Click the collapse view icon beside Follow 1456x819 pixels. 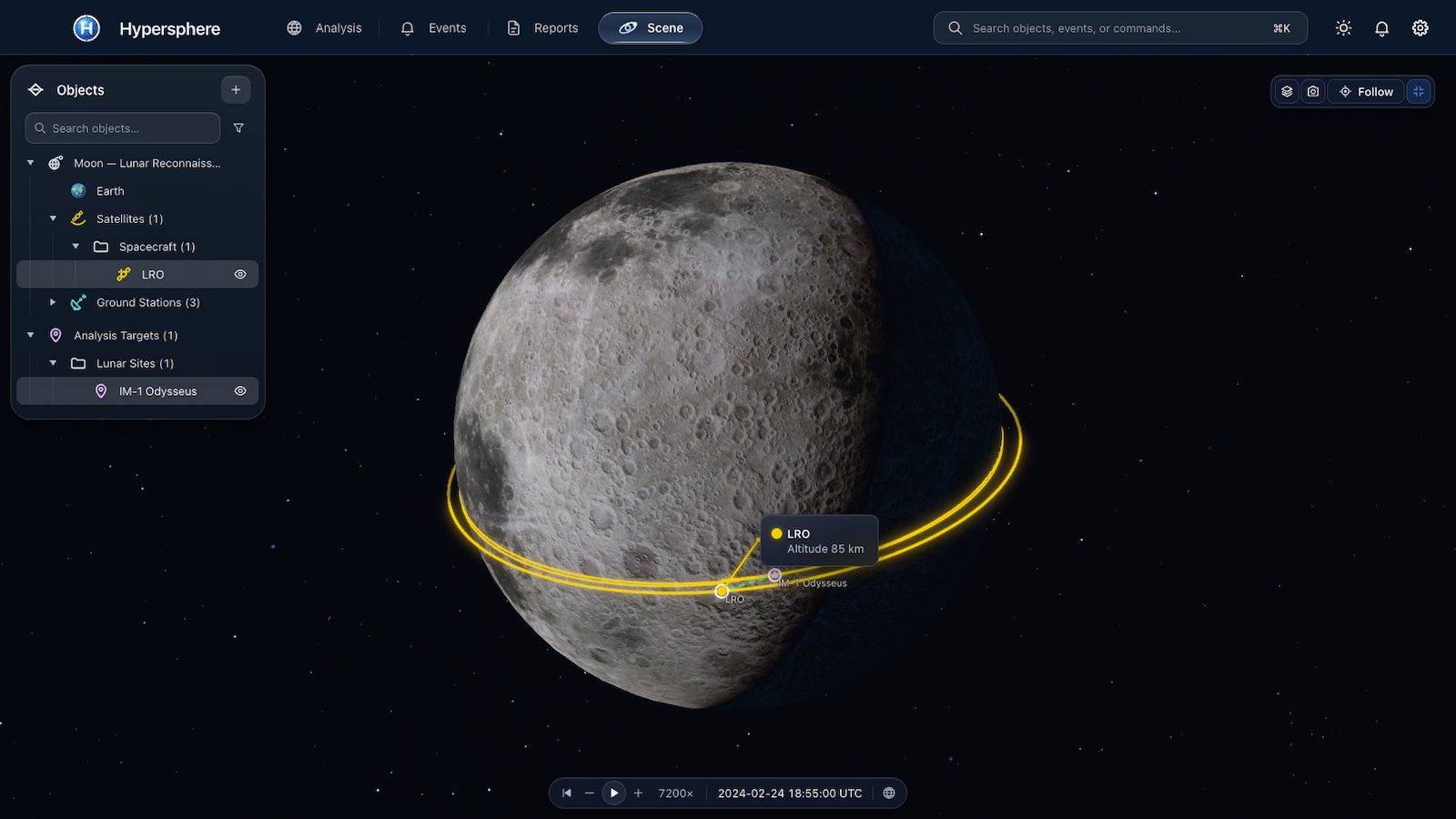1419,92
